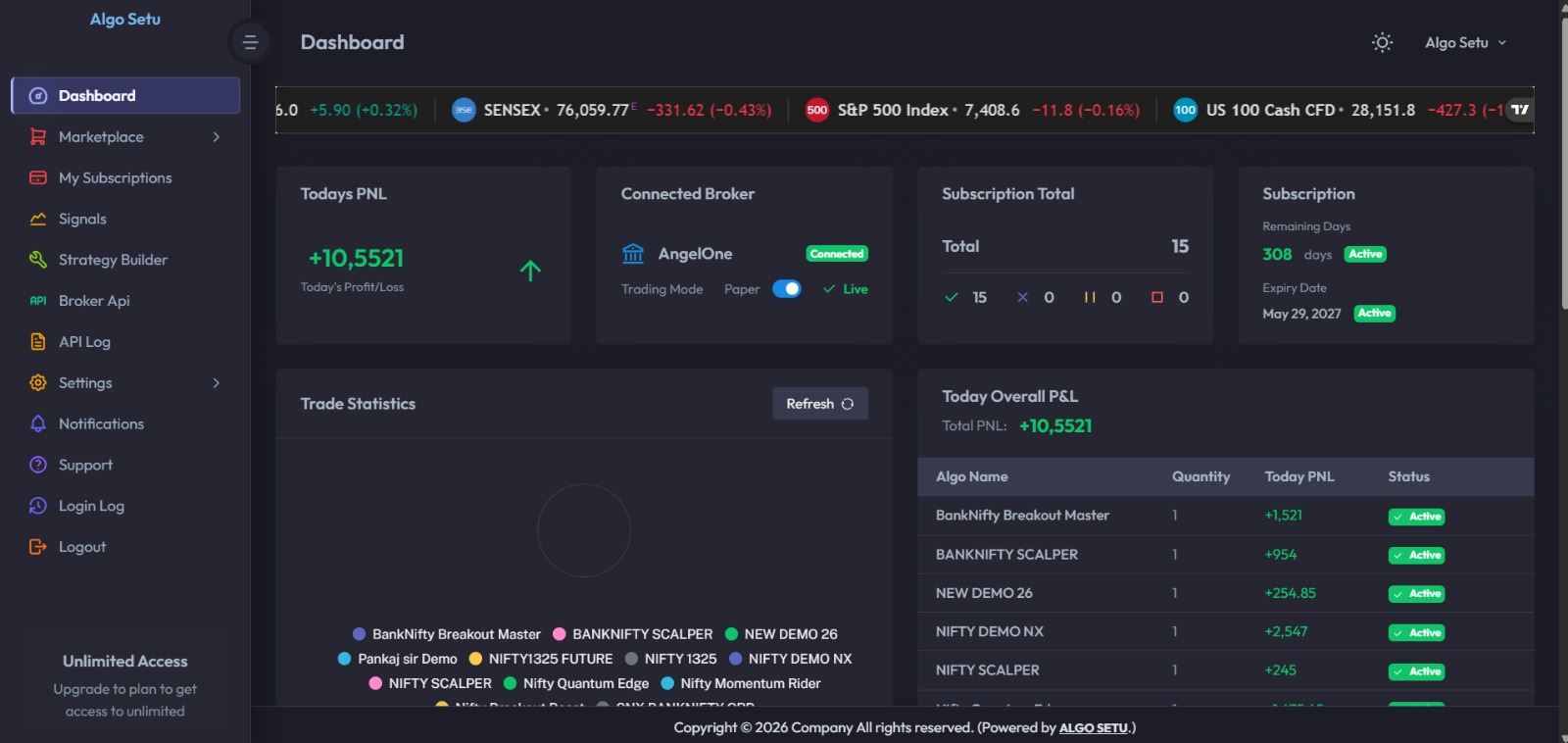Click the +254.85 PNL value
The height and width of the screenshot is (743, 1568).
coord(1291,593)
